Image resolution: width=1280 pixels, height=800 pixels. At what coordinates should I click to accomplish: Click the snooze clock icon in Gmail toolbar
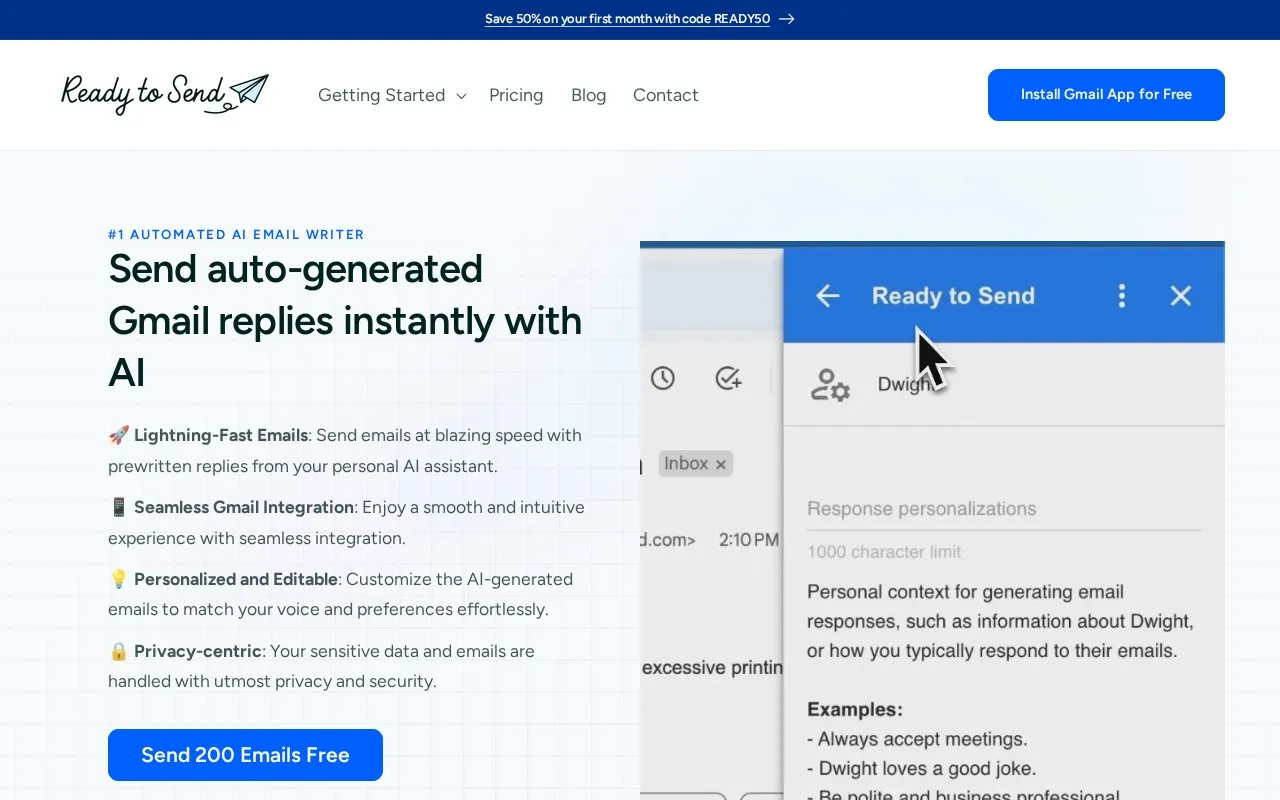coord(662,378)
